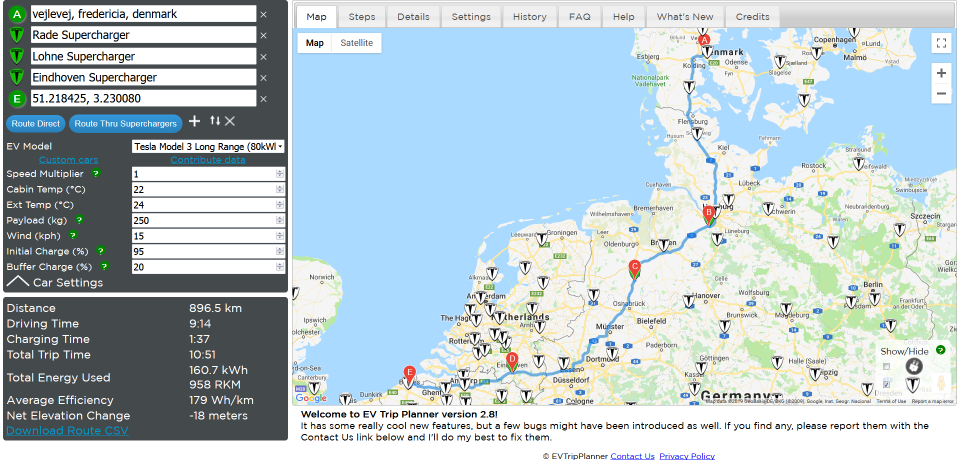Focus the Rade Supercharger waypoint field
This screenshot has width=959, height=460.
[143, 35]
